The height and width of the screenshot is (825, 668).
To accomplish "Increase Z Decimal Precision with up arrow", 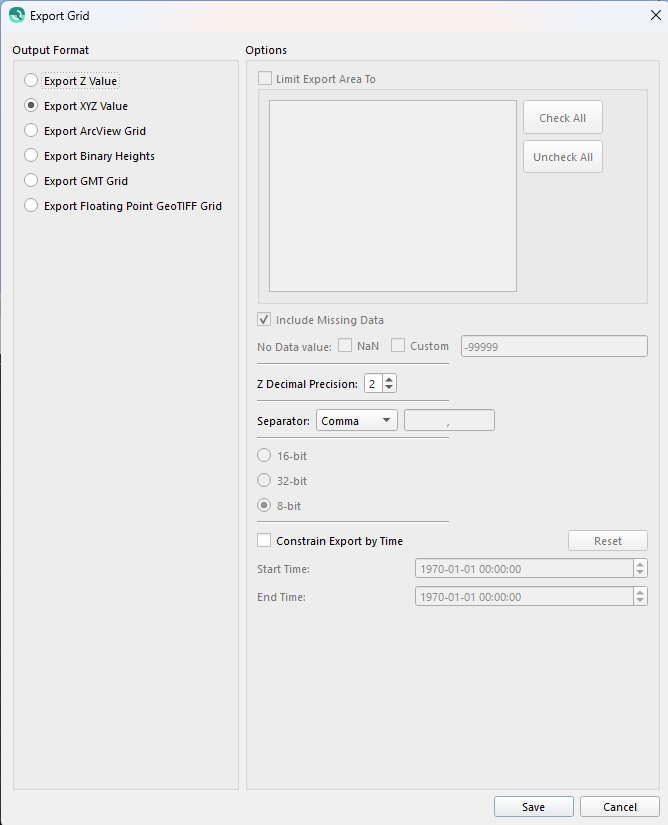I will pyautogui.click(x=389, y=379).
